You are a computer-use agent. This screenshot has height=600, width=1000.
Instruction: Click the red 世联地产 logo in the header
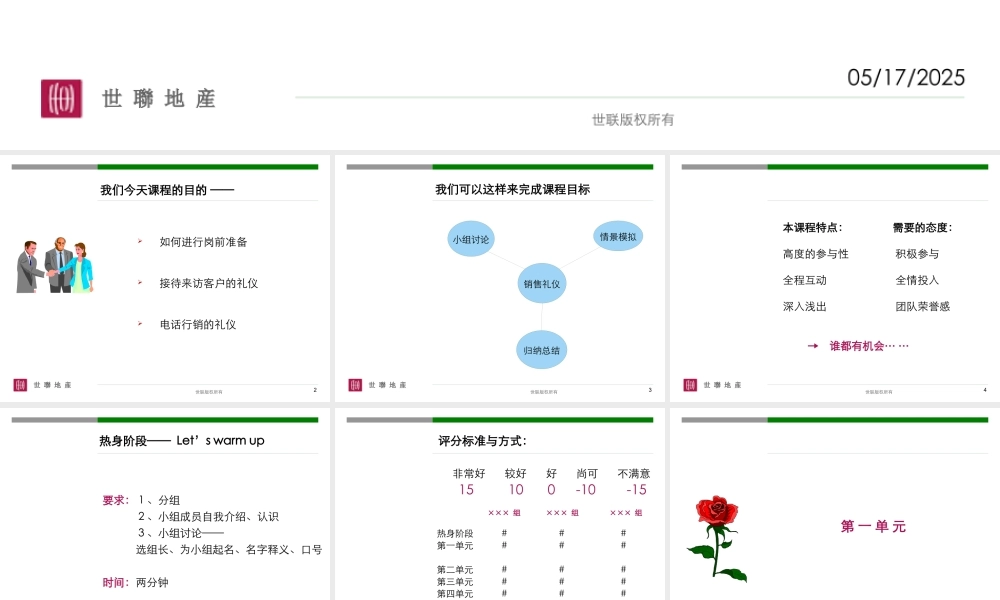point(61,98)
